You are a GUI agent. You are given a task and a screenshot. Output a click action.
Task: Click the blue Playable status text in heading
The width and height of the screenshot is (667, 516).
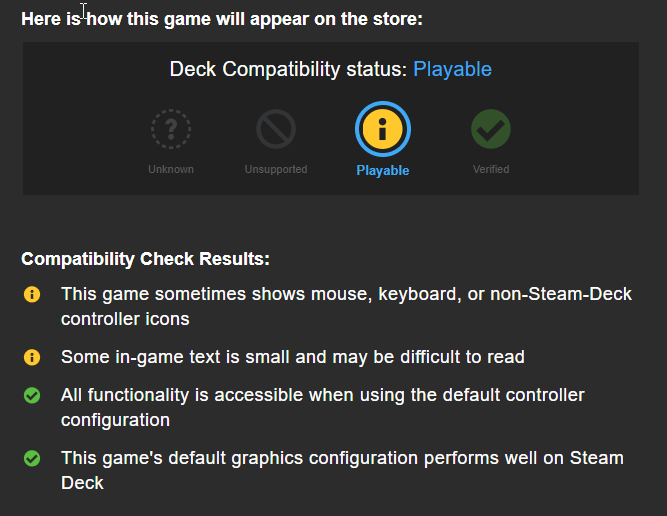(452, 69)
